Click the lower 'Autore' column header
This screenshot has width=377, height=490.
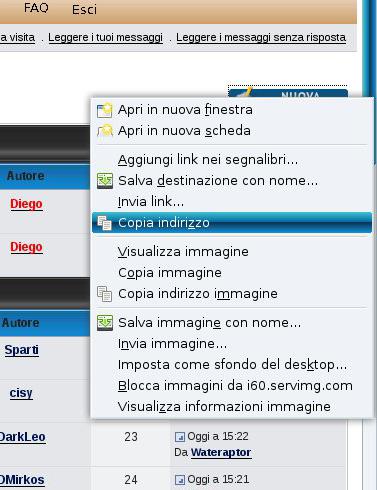pos(21,323)
